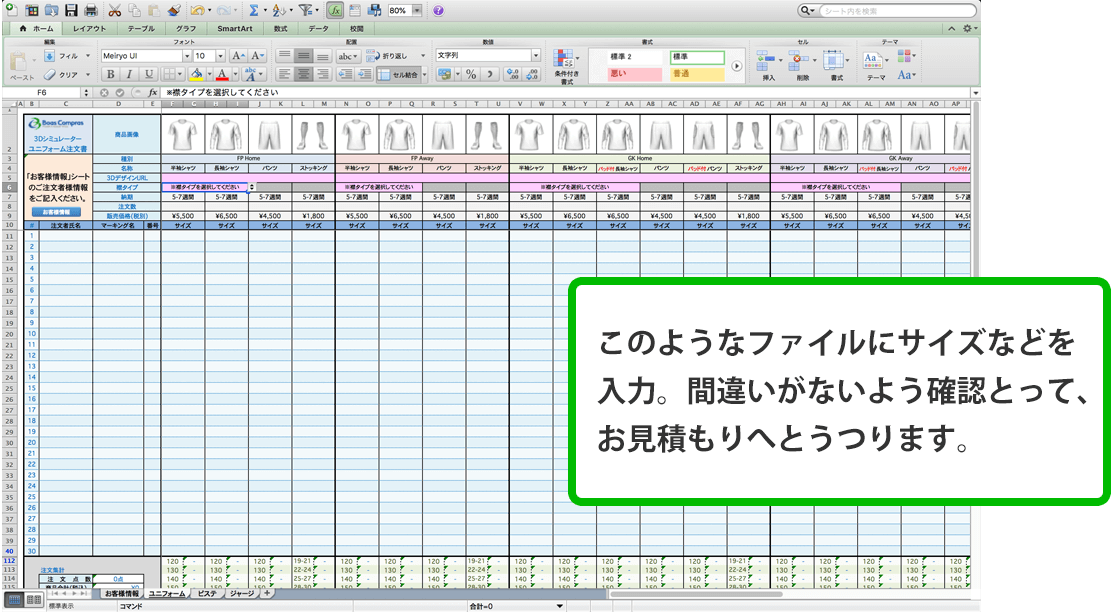Click the blue お客様情報 button in sheet

(56, 212)
